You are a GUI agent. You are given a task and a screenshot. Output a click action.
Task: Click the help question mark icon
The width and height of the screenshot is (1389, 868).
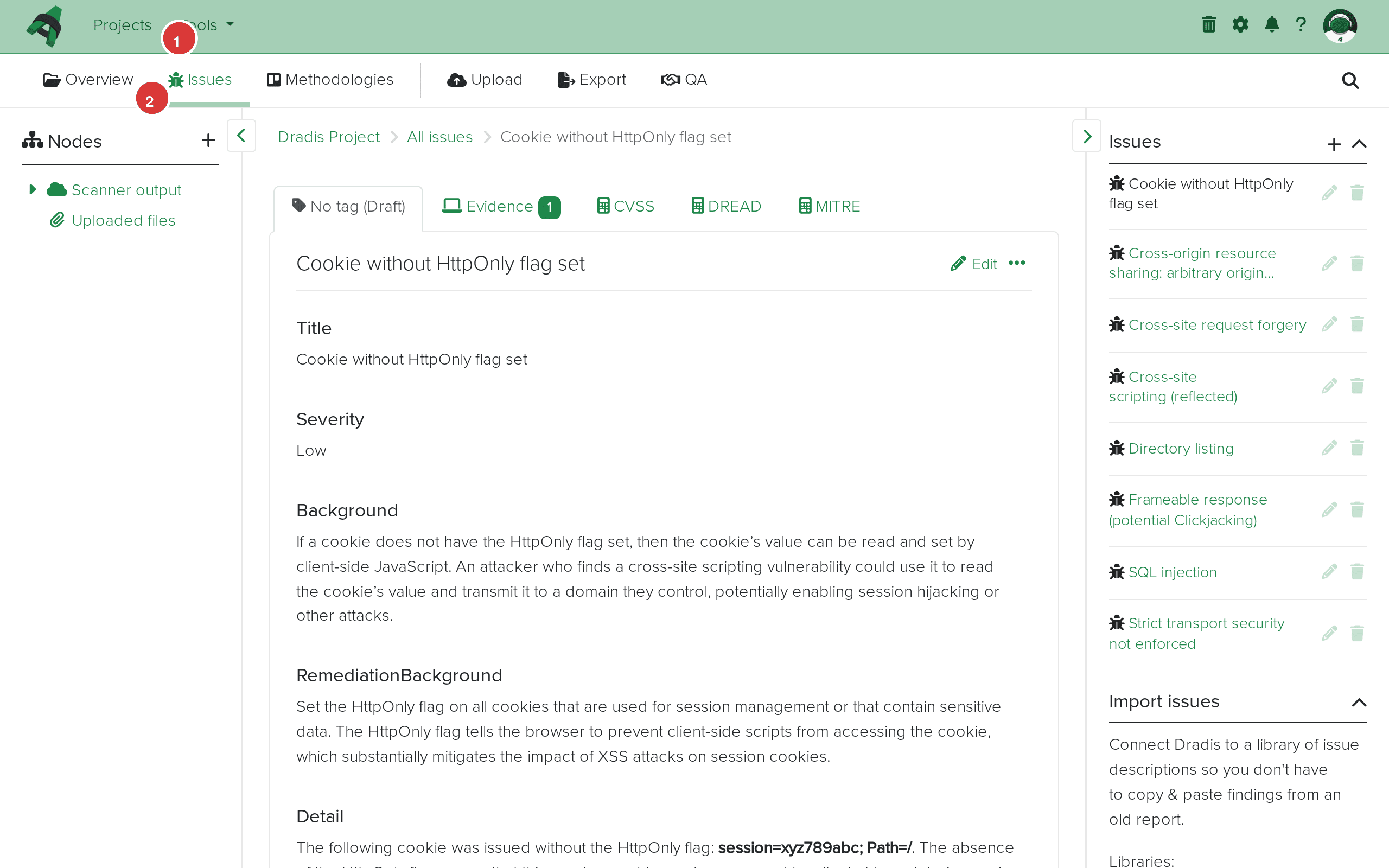pos(1301,25)
